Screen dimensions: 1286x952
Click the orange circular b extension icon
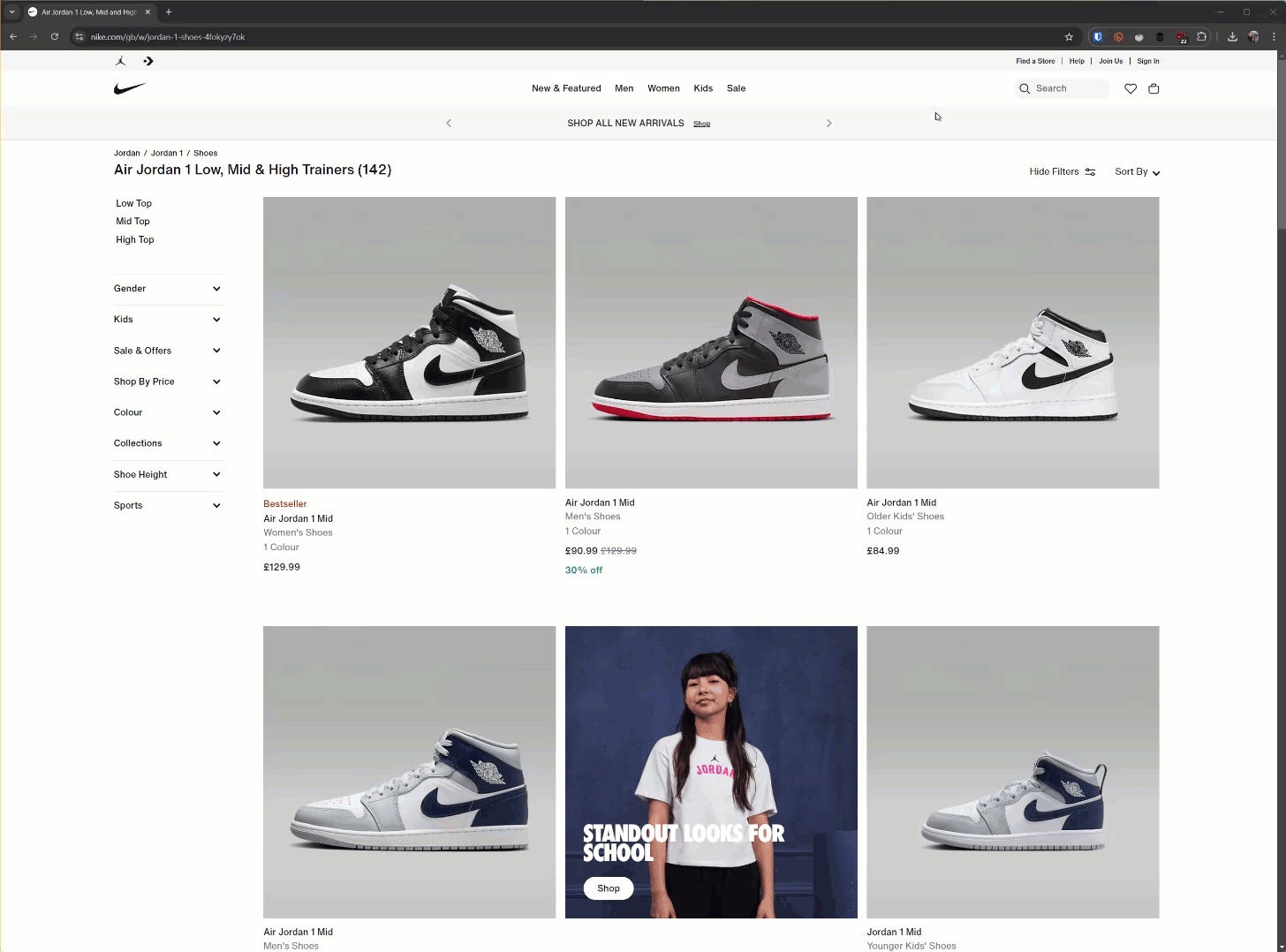click(1118, 36)
